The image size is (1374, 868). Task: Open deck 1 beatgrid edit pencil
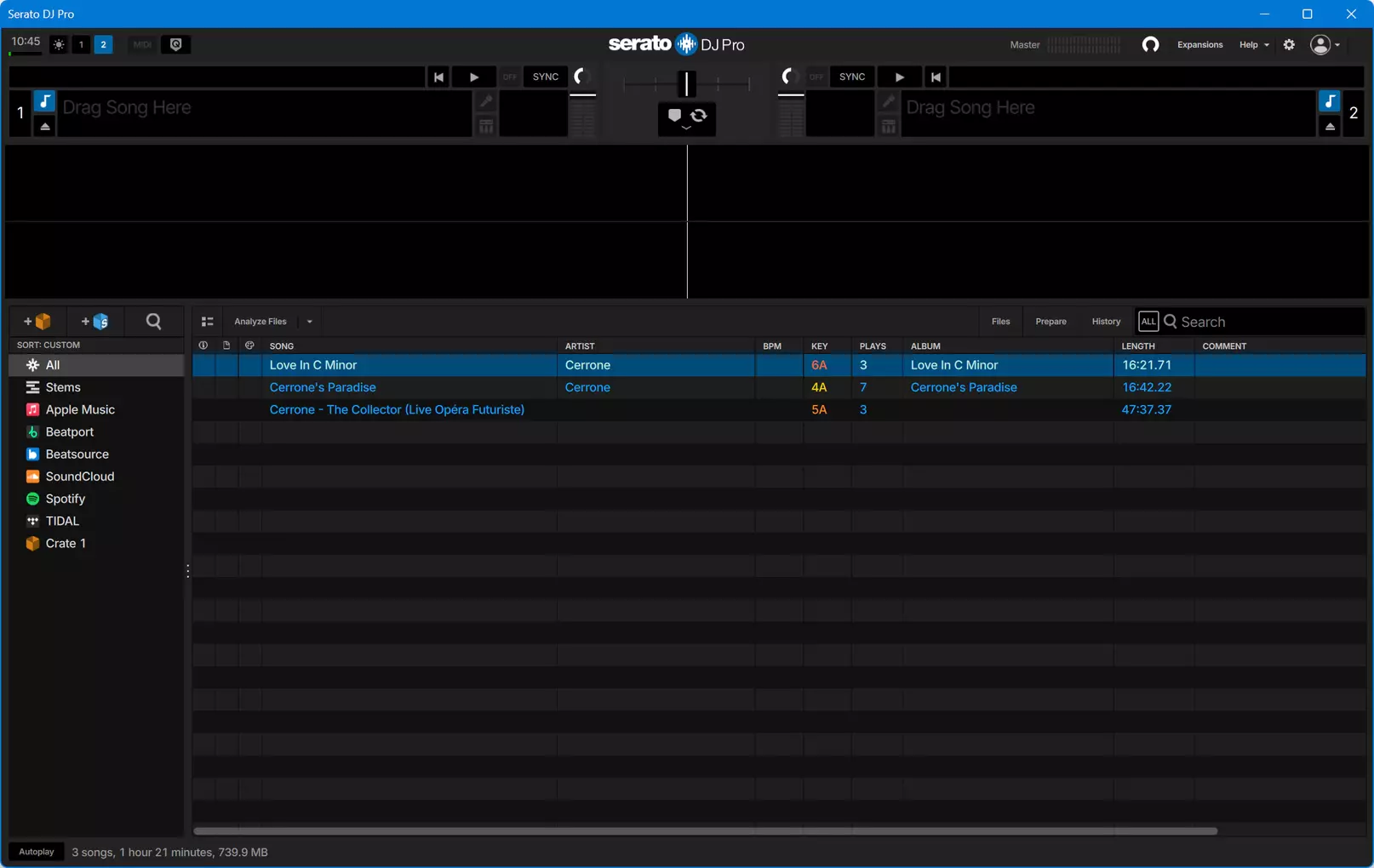486,101
